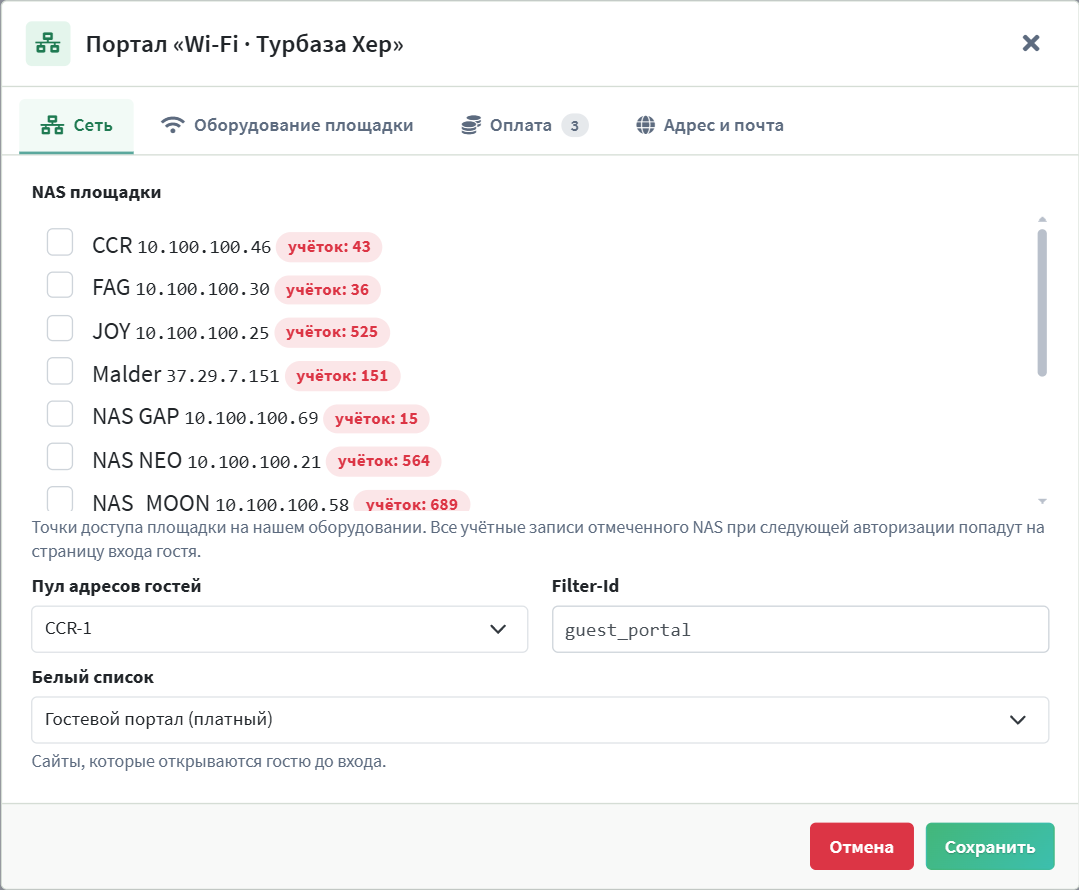
Task: Click the NAS list scroll-down arrow
Action: pyautogui.click(x=1042, y=501)
